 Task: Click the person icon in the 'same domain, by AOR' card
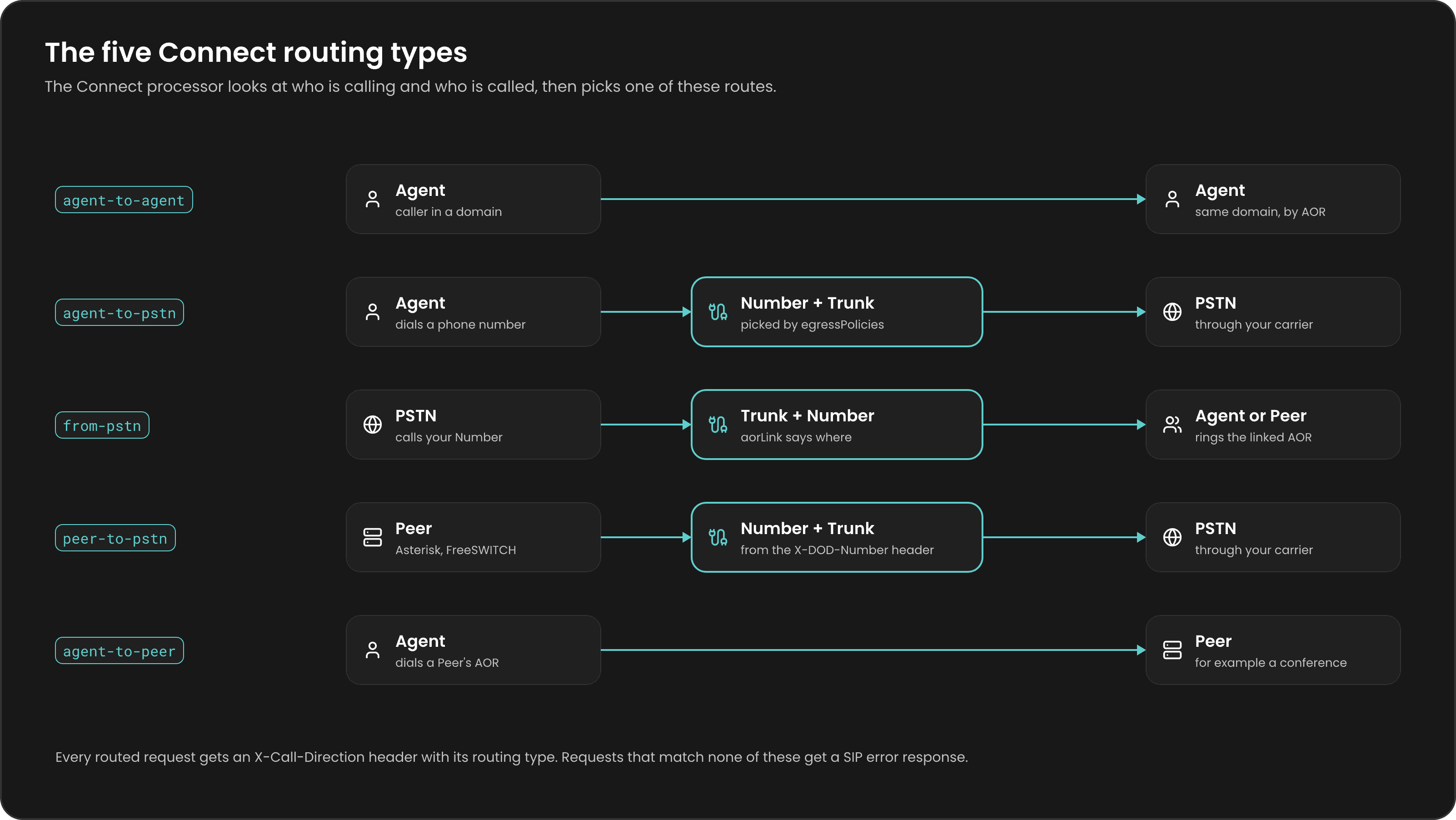pos(1172,199)
